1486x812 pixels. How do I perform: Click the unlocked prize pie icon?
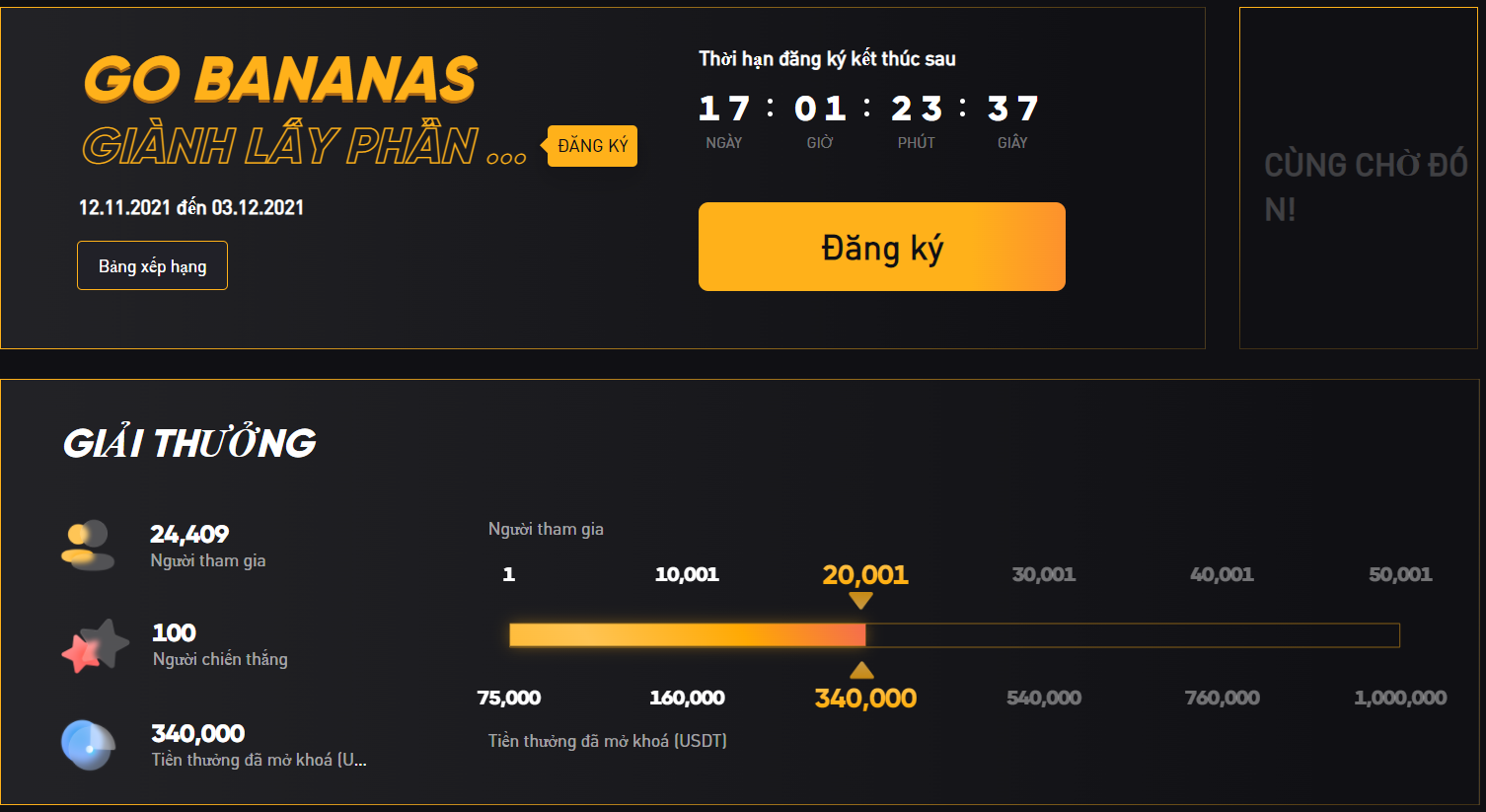pos(88,744)
